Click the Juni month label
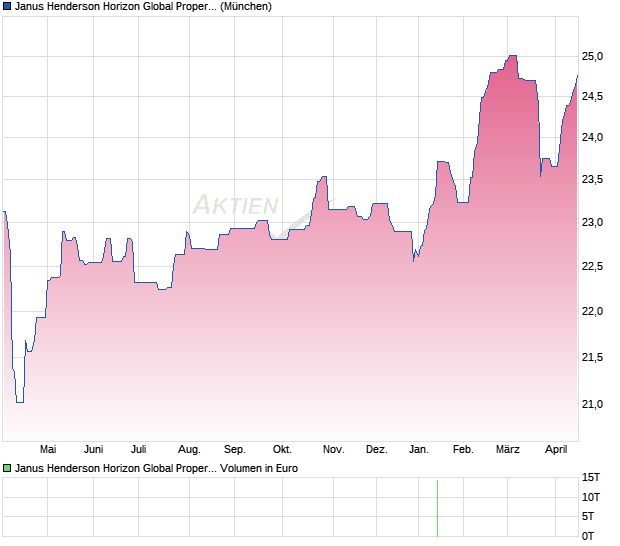Screen dimensions: 620x546 click(94, 450)
